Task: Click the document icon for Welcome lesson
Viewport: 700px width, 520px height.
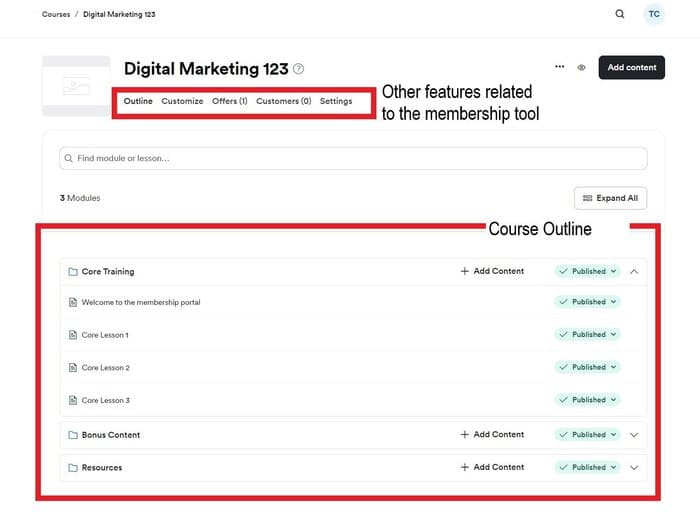Action: [73, 302]
